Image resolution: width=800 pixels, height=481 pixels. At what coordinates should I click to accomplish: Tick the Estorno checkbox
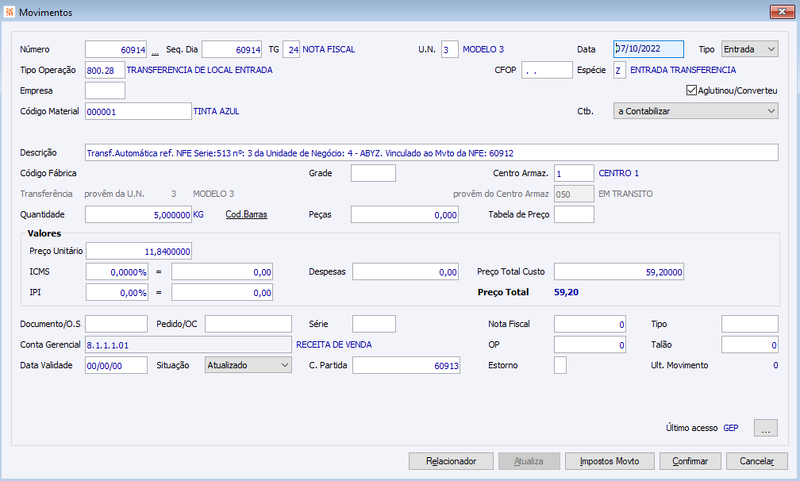(560, 365)
